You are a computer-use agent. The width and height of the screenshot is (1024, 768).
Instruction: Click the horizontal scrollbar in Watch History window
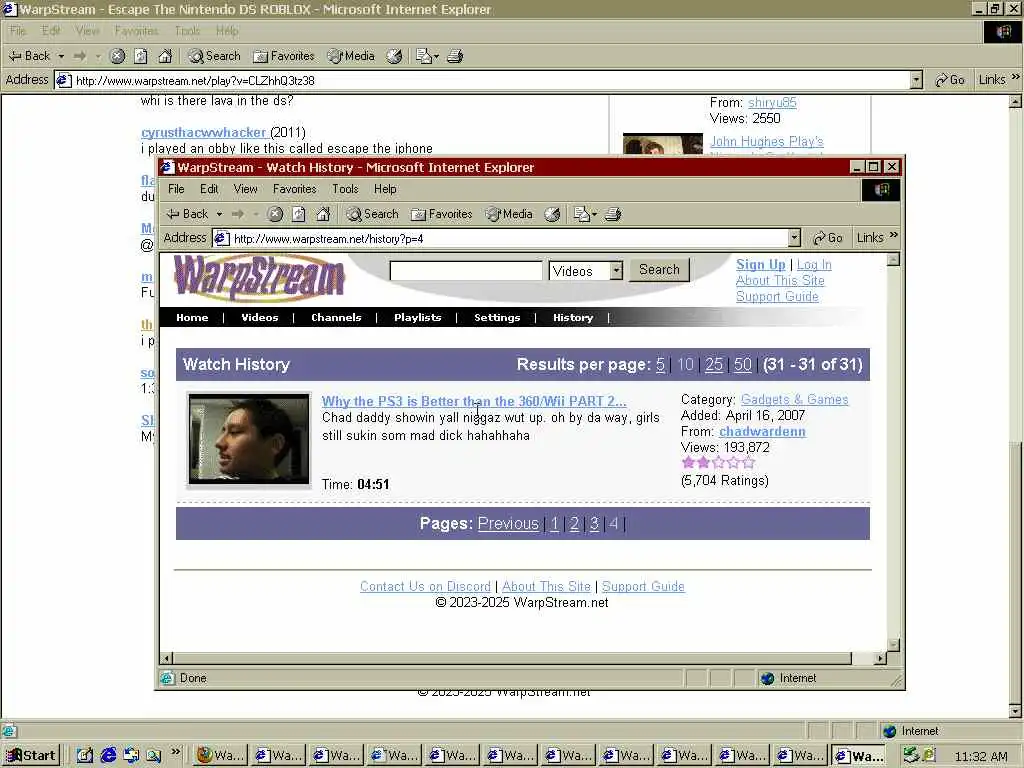(512, 658)
